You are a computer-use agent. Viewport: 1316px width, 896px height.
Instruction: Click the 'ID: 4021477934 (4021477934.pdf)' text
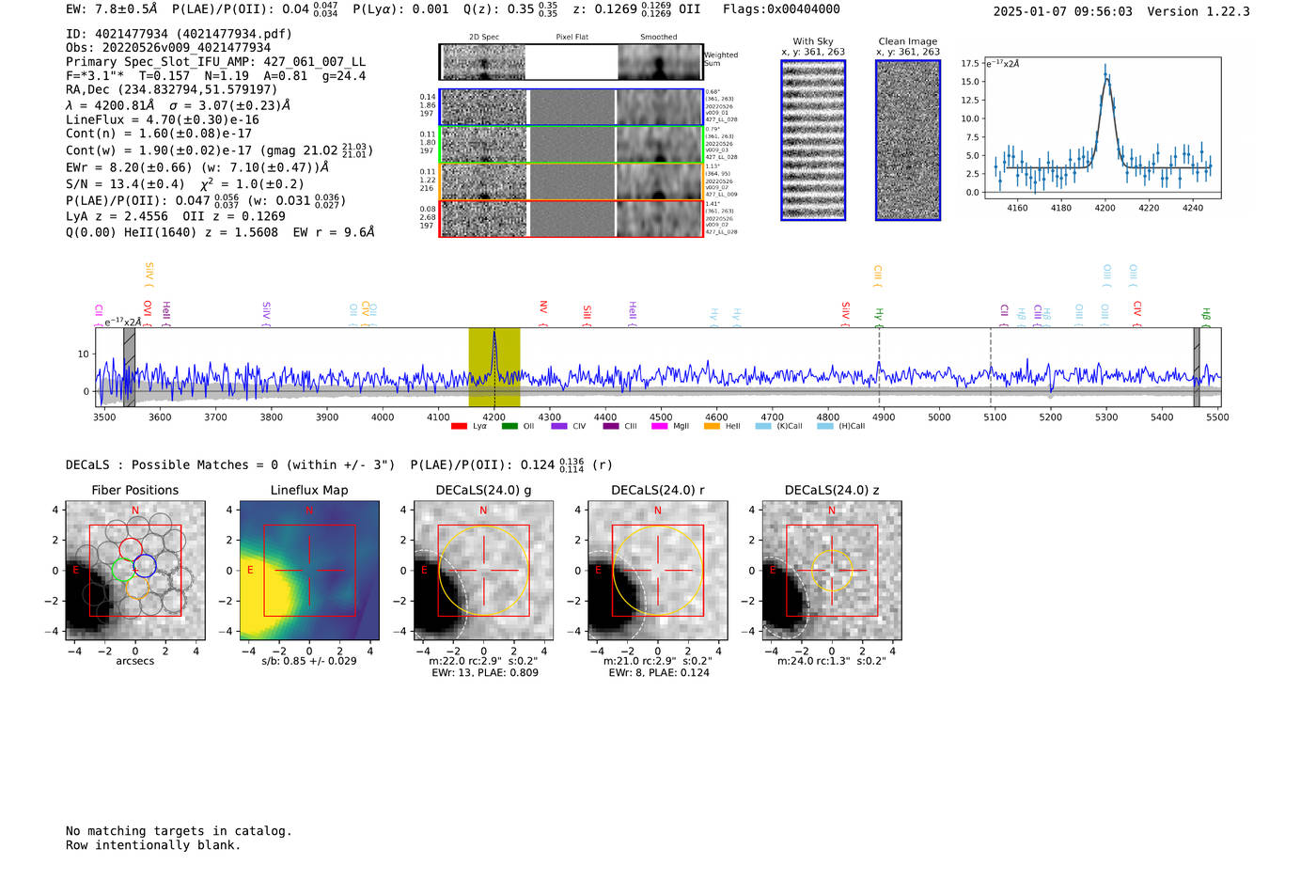[179, 34]
